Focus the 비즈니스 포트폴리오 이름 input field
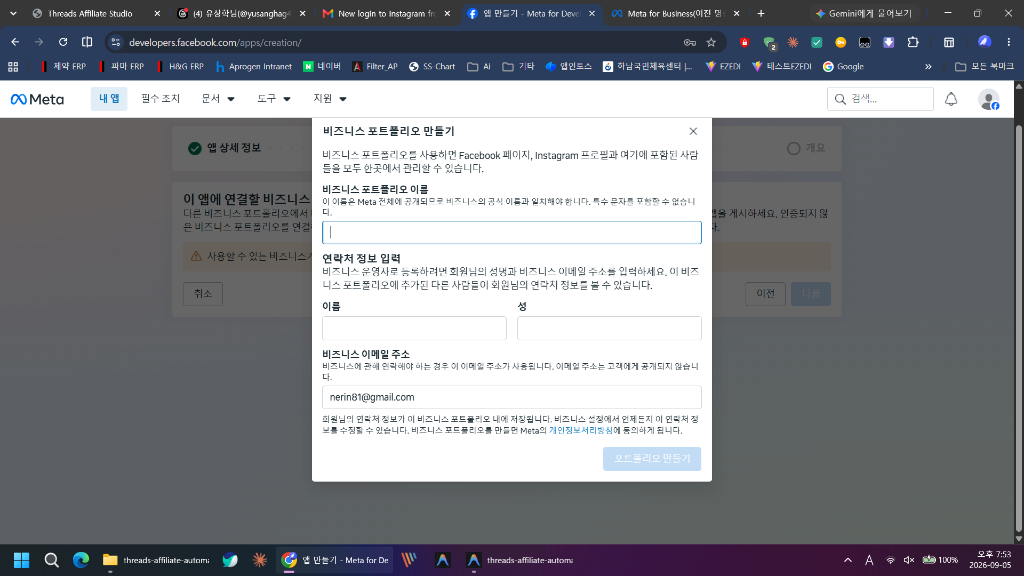1024x576 pixels. click(511, 232)
